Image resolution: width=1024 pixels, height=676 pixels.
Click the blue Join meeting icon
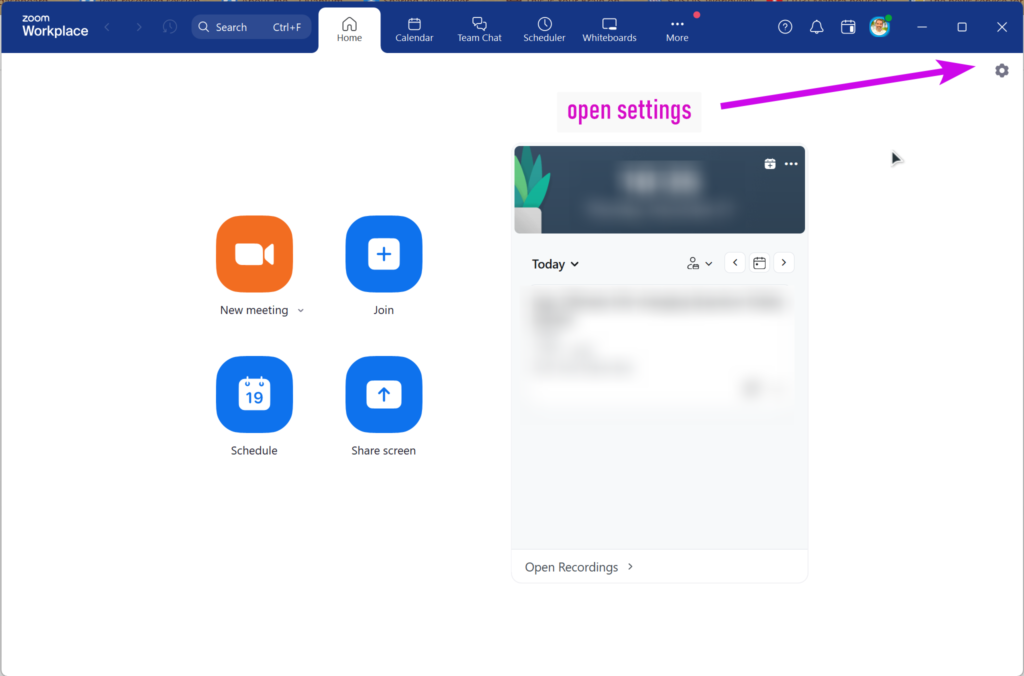click(383, 254)
